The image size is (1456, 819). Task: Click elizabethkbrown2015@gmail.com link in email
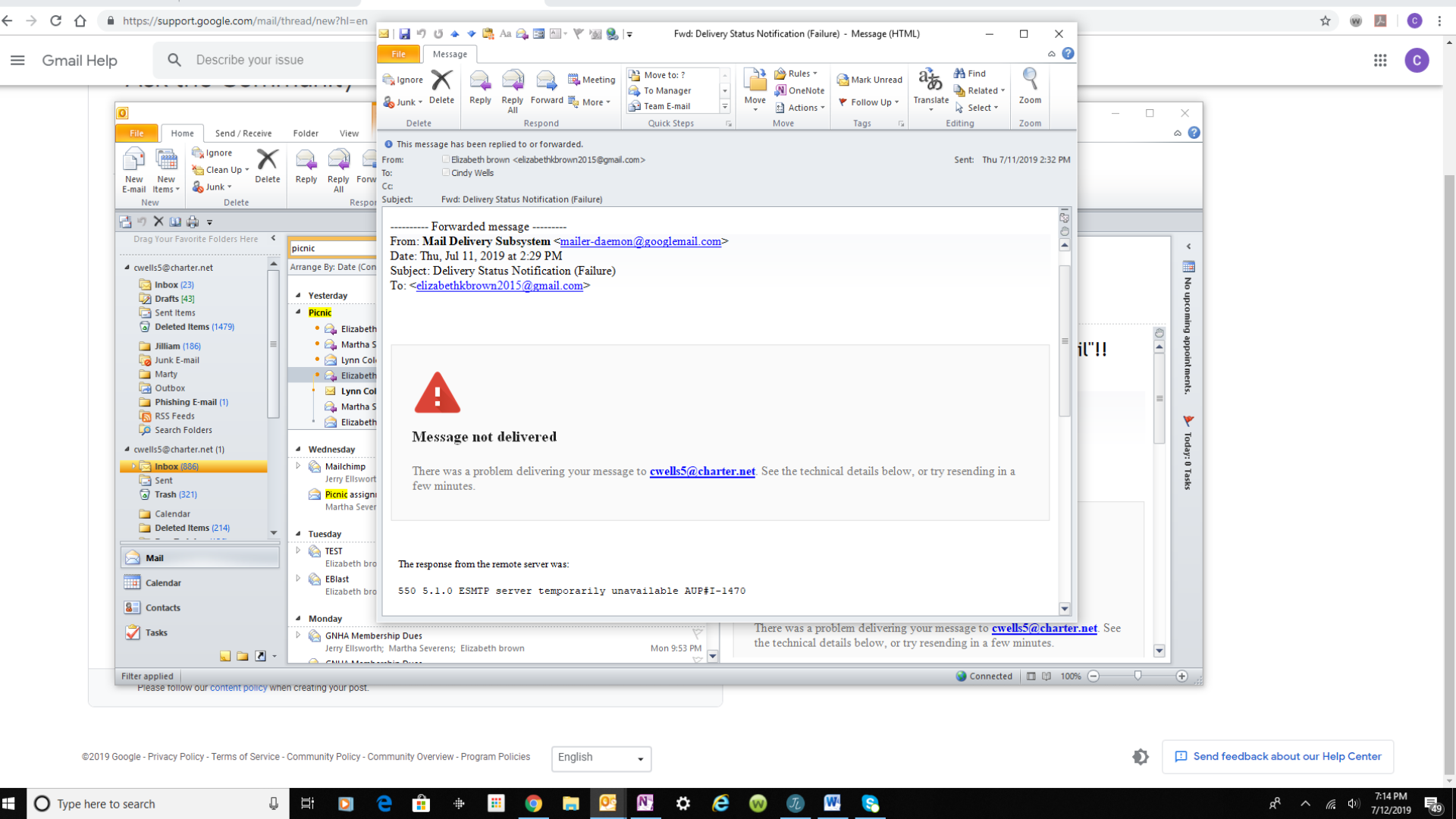point(499,286)
